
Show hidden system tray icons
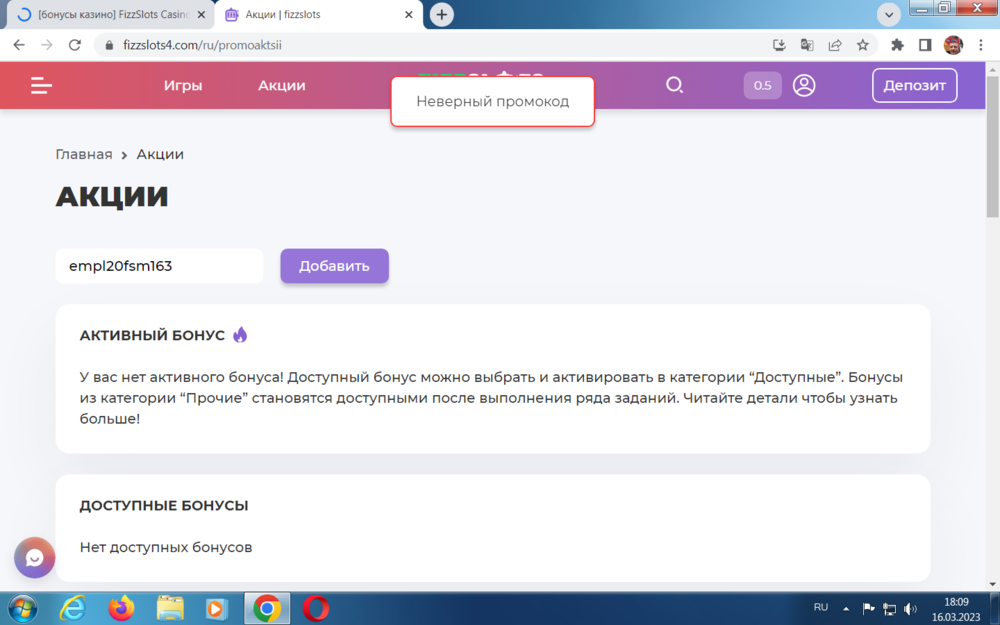(x=847, y=608)
